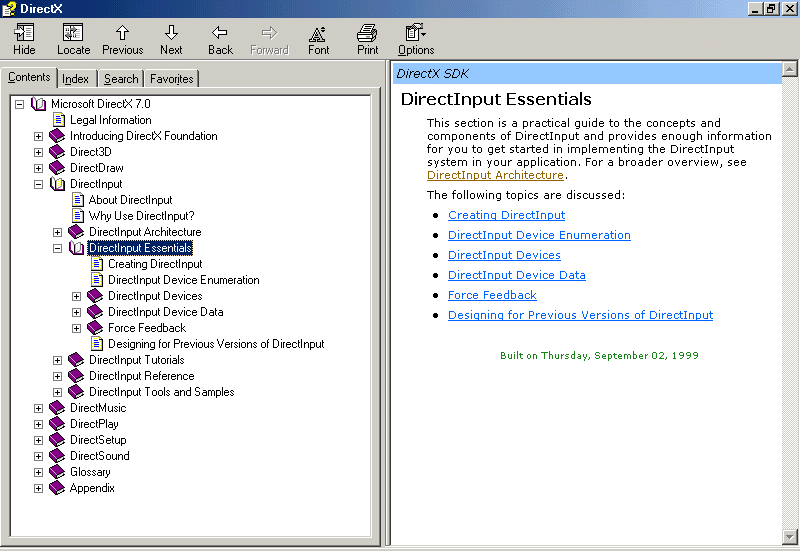Switch to the Index tab
800x551 pixels.
(75, 79)
